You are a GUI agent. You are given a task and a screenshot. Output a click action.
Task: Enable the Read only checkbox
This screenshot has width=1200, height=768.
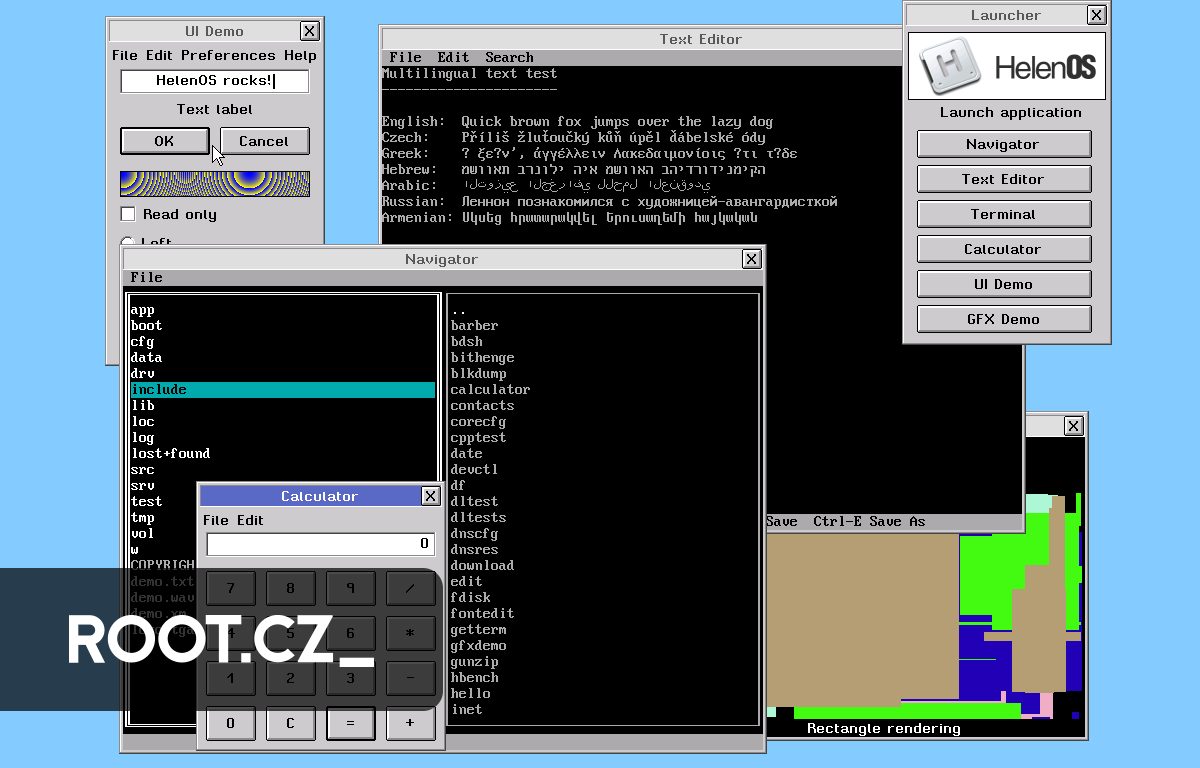128,213
